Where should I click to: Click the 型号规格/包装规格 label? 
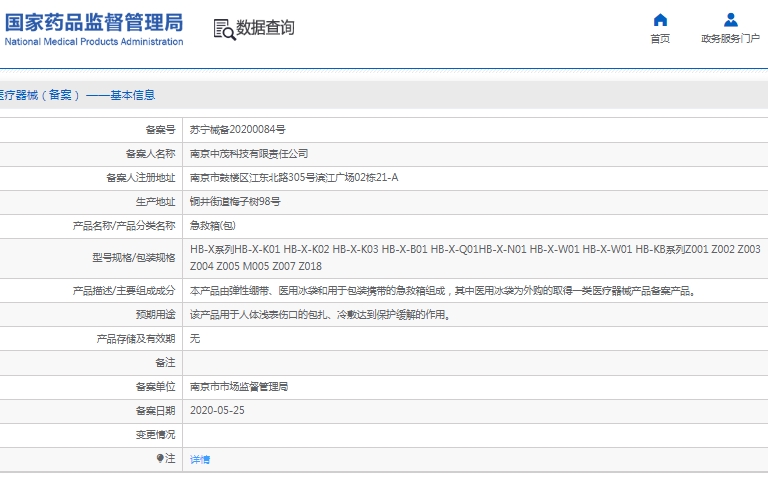click(x=134, y=258)
